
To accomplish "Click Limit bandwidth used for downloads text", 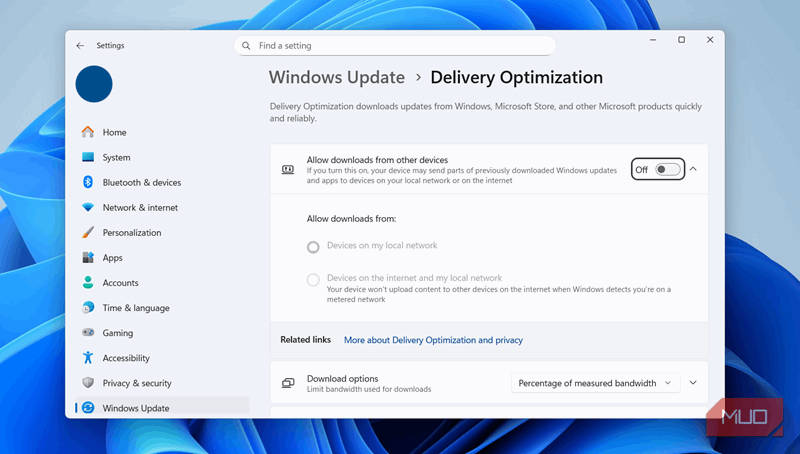I will click(369, 389).
